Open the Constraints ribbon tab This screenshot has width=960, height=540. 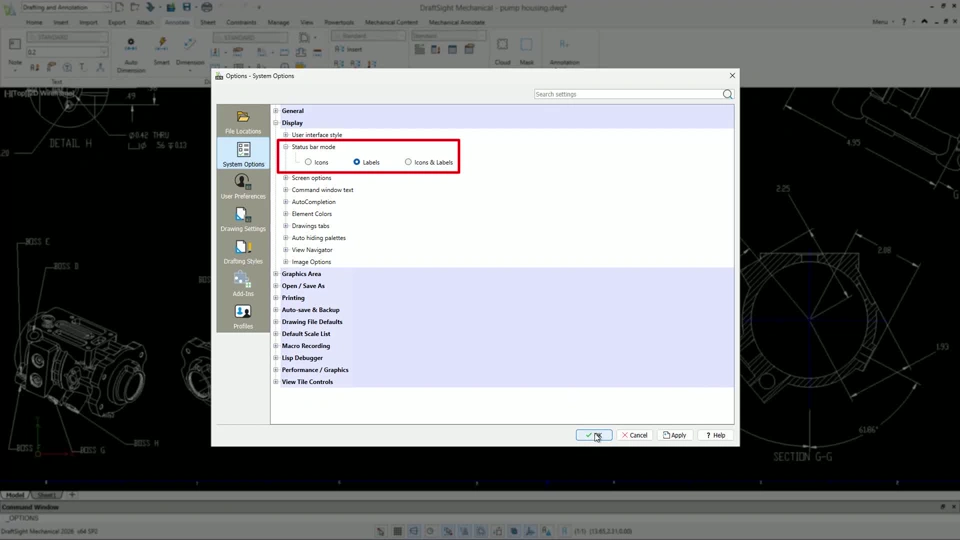(x=241, y=22)
